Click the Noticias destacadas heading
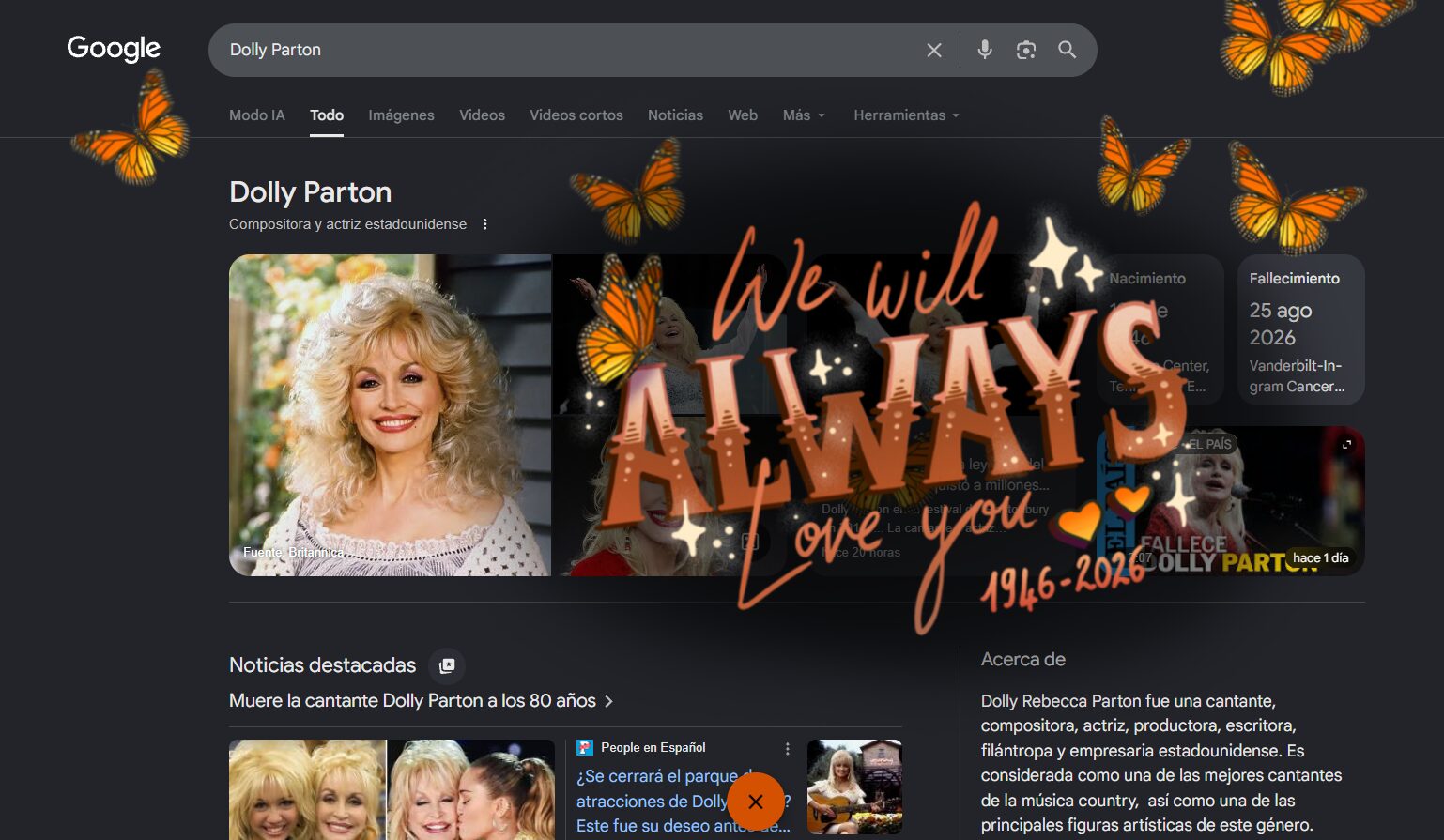 click(322, 665)
